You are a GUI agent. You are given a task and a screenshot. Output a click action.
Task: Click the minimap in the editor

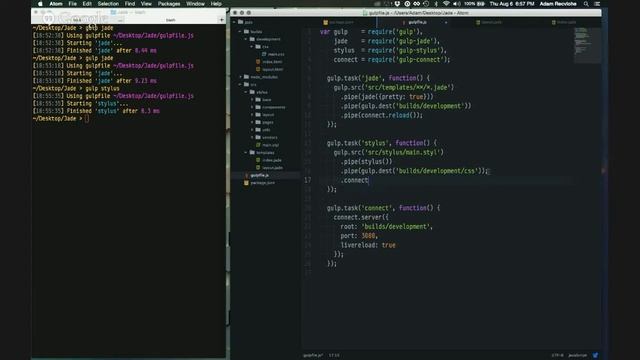coord(587,45)
